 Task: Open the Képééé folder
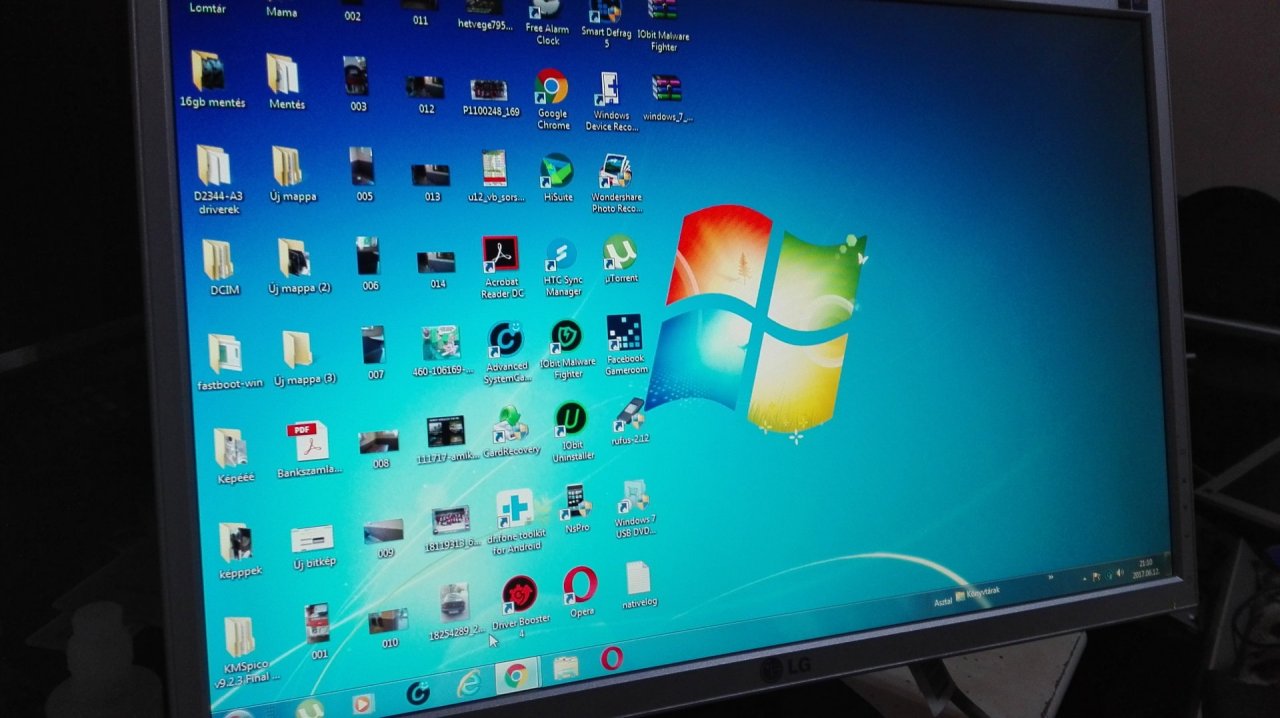(230, 449)
